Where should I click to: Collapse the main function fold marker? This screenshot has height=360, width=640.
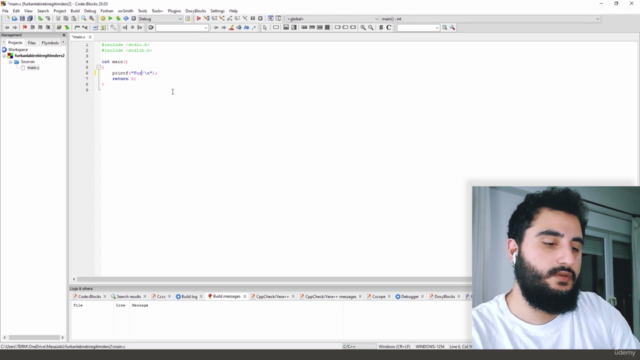pos(98,67)
